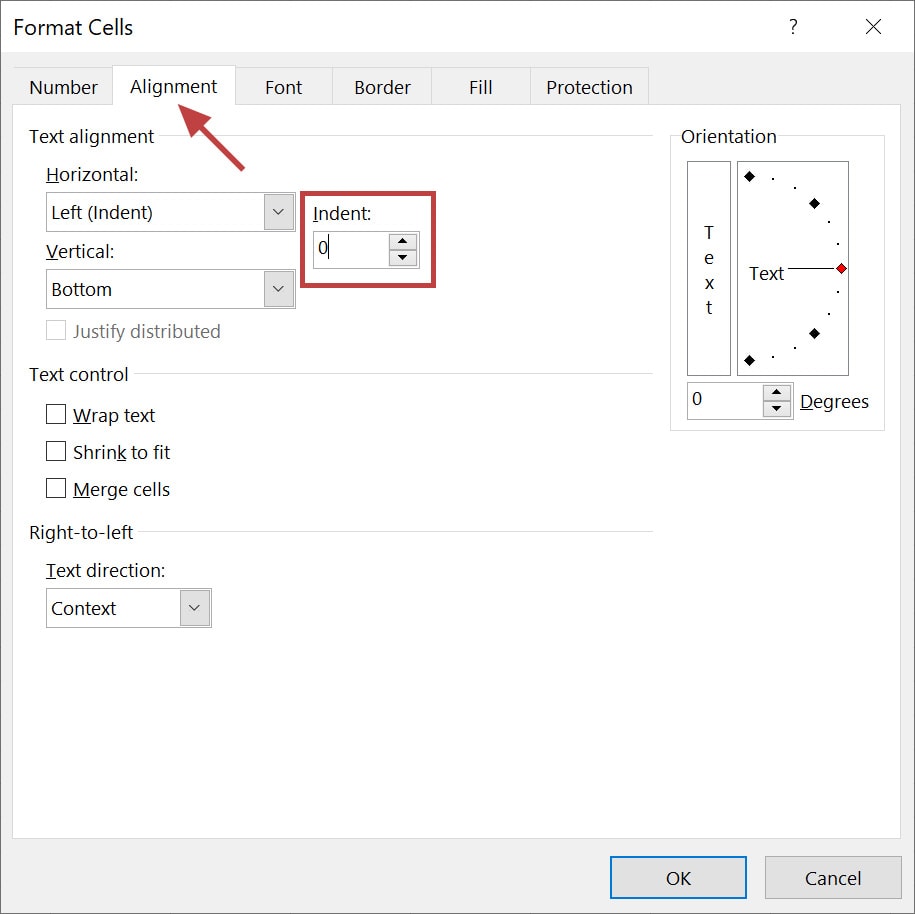Image resolution: width=915 pixels, height=914 pixels.
Task: Click the Indent spin-up arrow
Action: pos(402,243)
